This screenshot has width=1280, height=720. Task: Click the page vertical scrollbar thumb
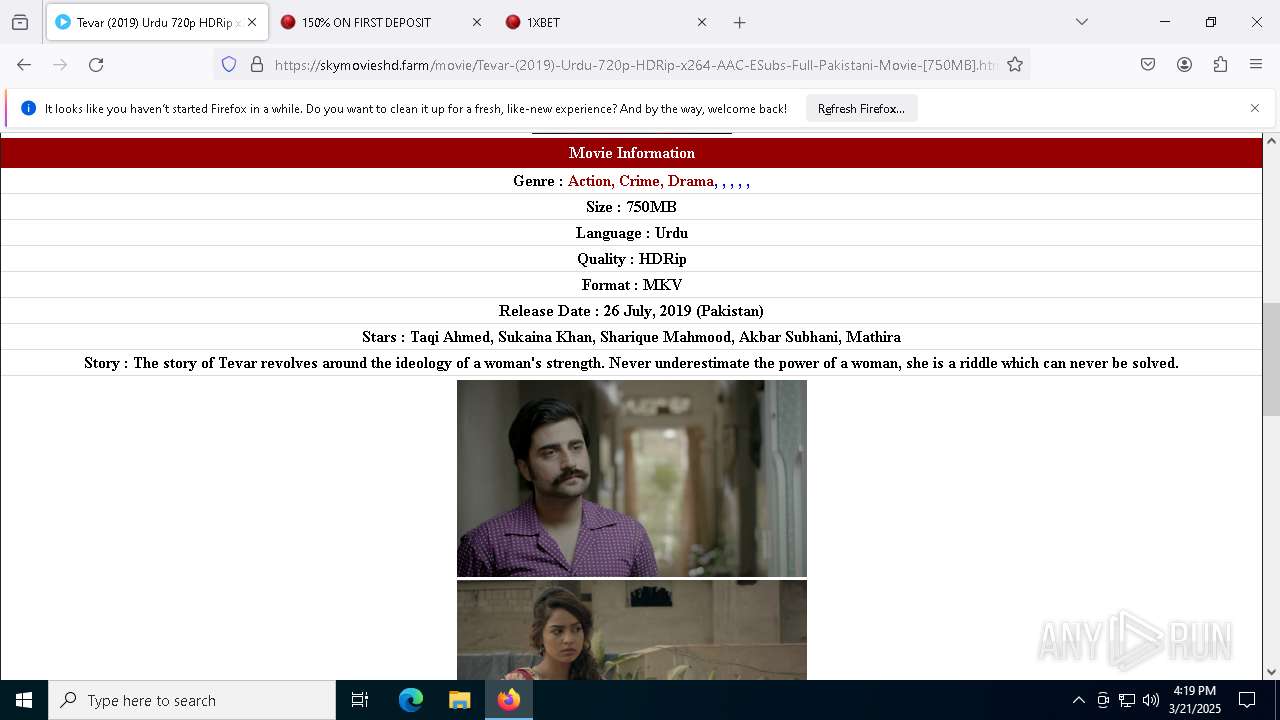tap(1271, 359)
